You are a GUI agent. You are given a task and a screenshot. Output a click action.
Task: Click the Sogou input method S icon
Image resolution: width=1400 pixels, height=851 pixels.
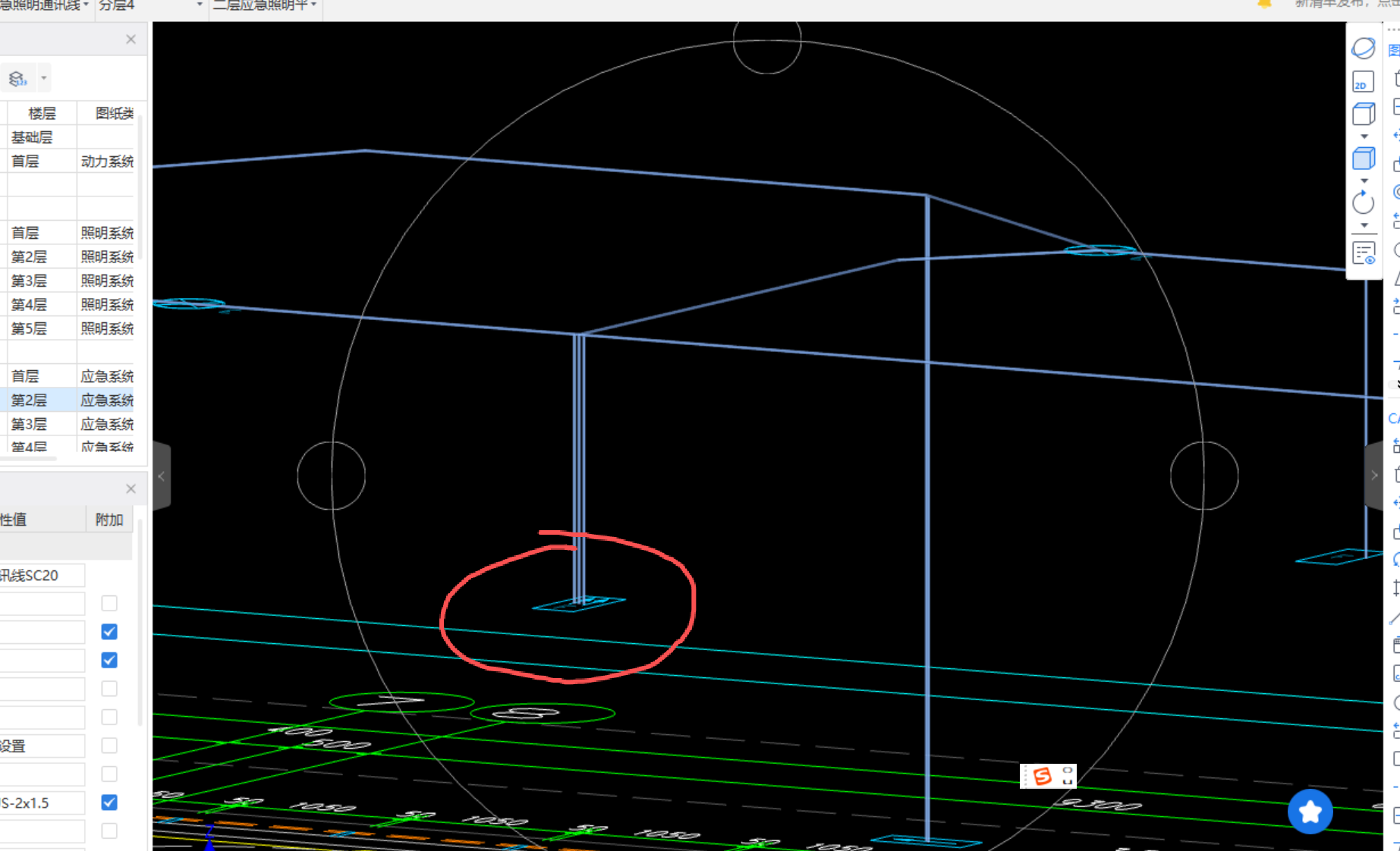1043,776
